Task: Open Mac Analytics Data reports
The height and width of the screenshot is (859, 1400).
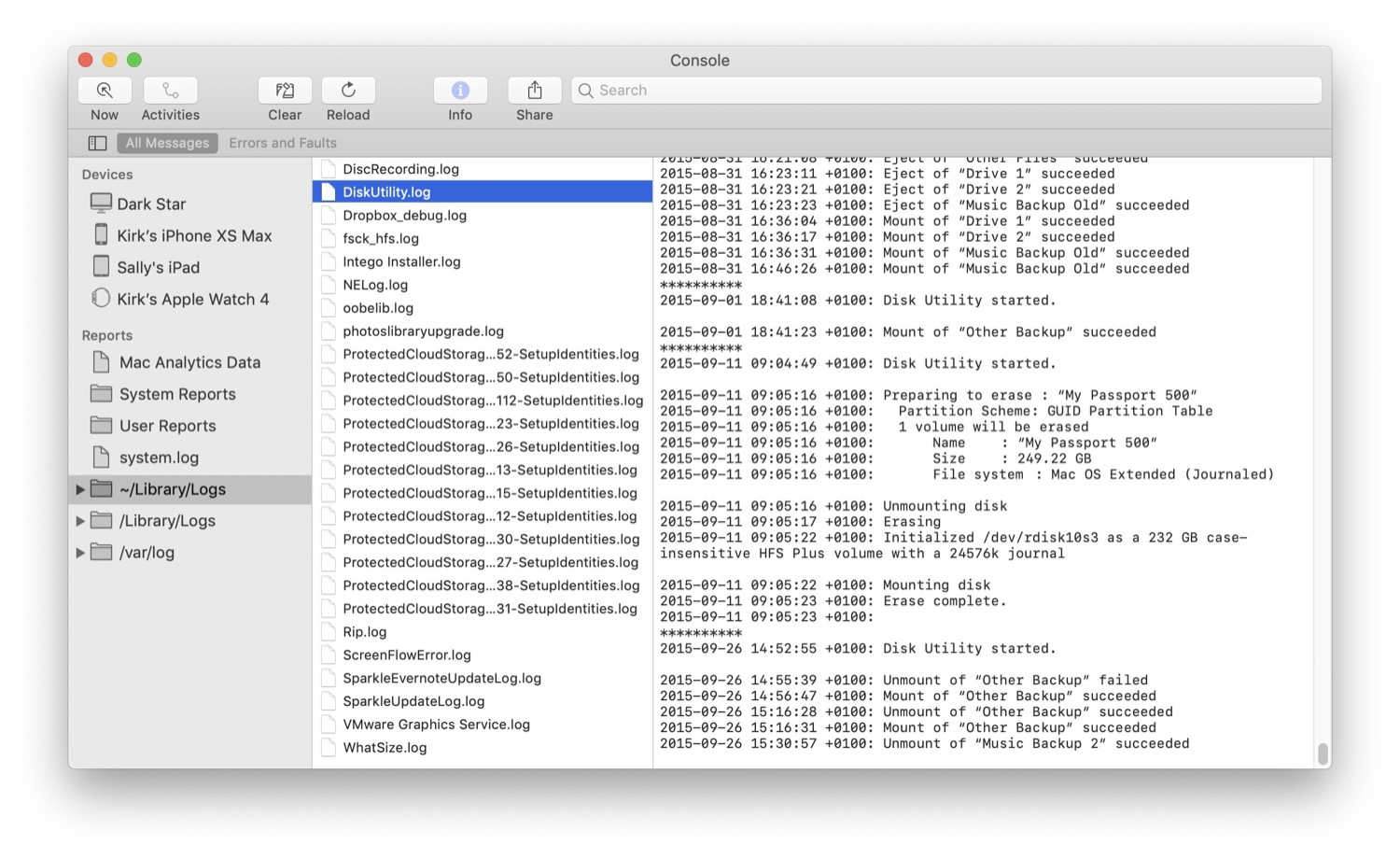Action: [189, 362]
